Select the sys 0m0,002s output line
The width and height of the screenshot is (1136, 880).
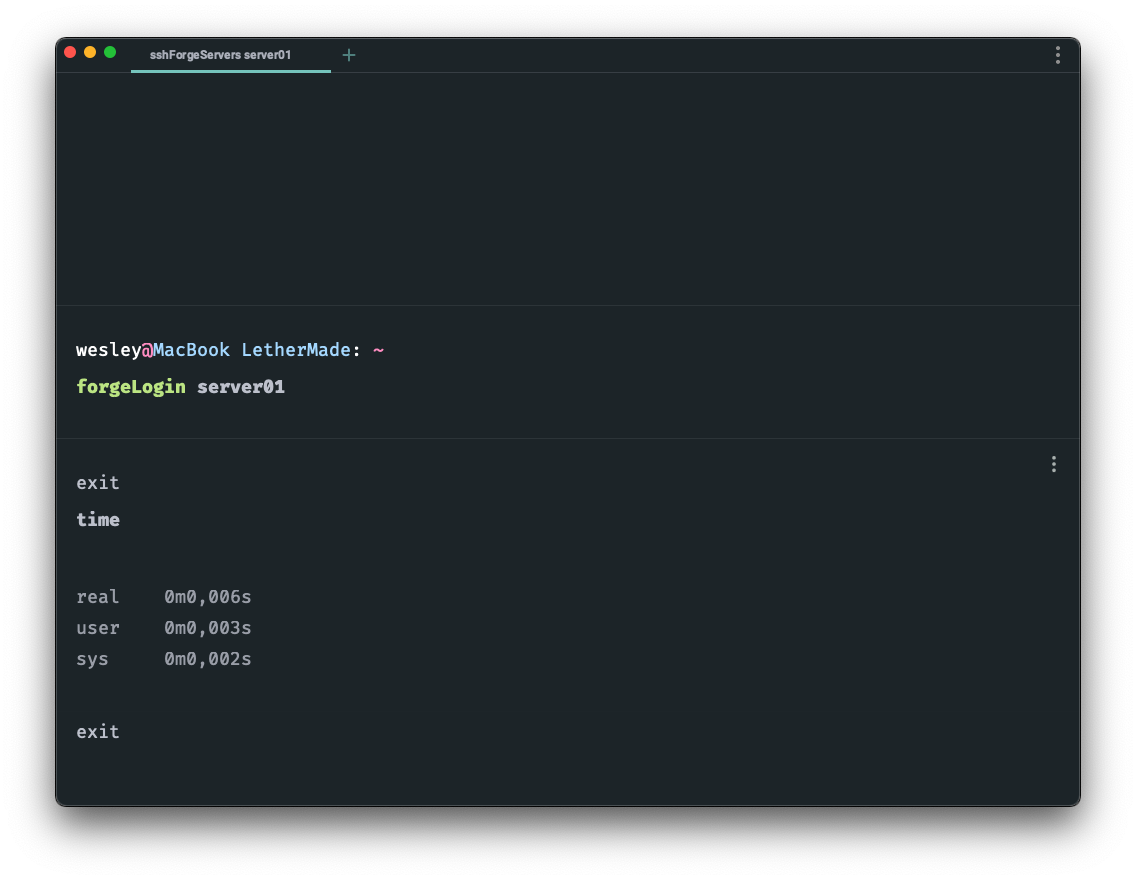point(163,659)
